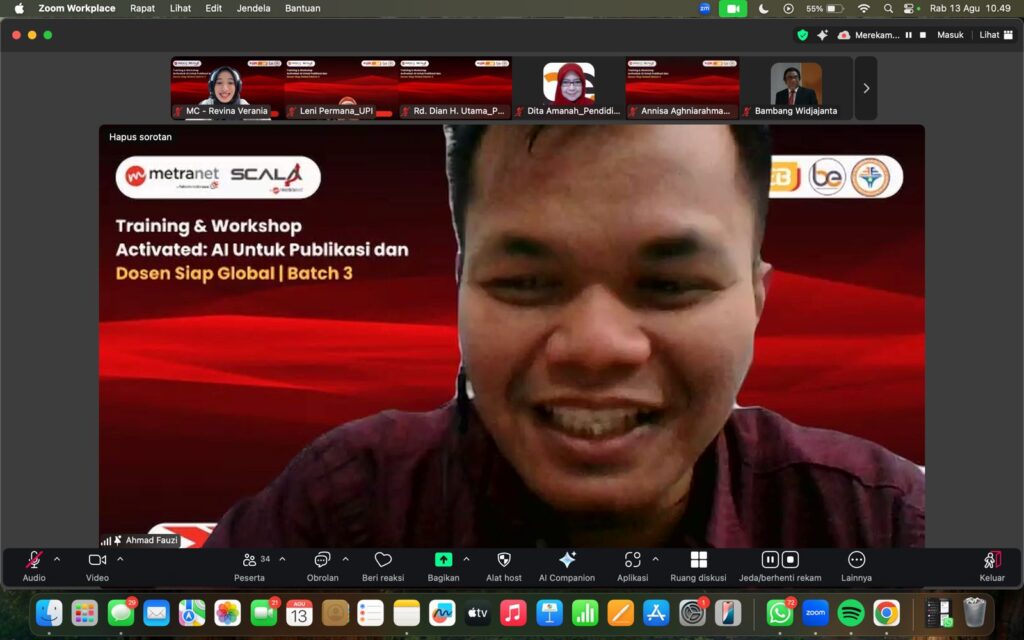The height and width of the screenshot is (640, 1024).
Task: Select the Annisa Aghniarahma thumbnail
Action: (682, 88)
